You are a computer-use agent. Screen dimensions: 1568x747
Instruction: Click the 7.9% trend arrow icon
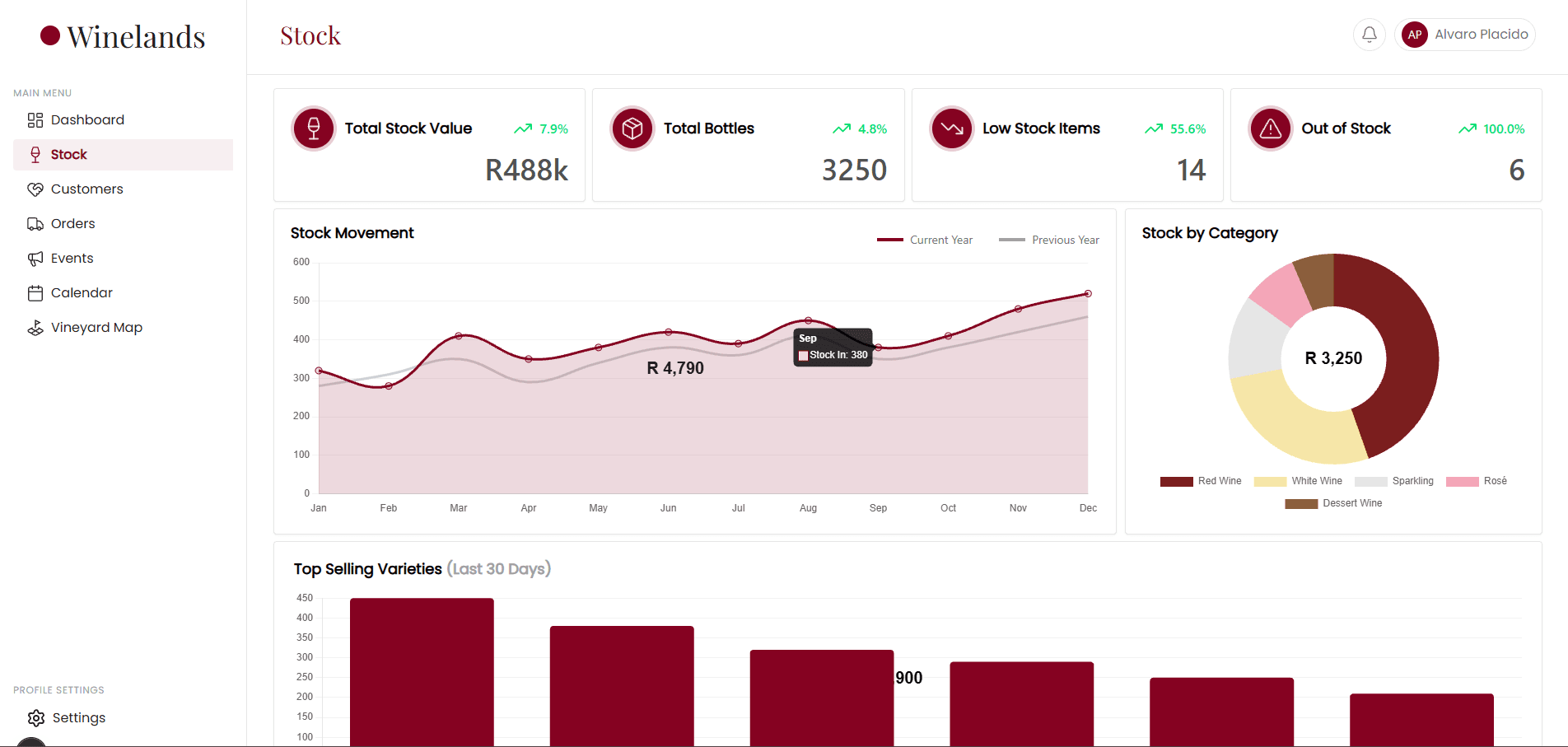(523, 128)
